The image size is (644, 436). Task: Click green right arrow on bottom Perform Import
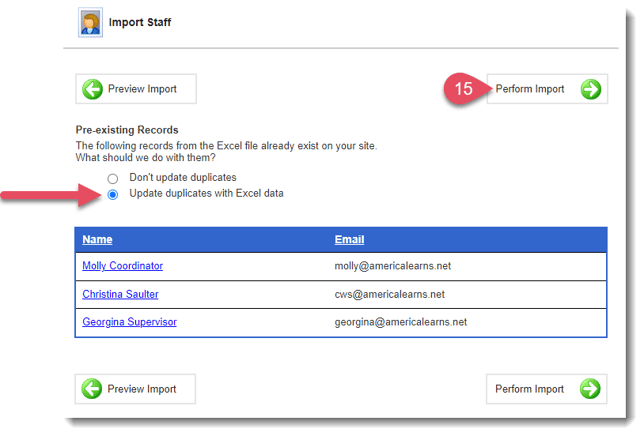(591, 389)
